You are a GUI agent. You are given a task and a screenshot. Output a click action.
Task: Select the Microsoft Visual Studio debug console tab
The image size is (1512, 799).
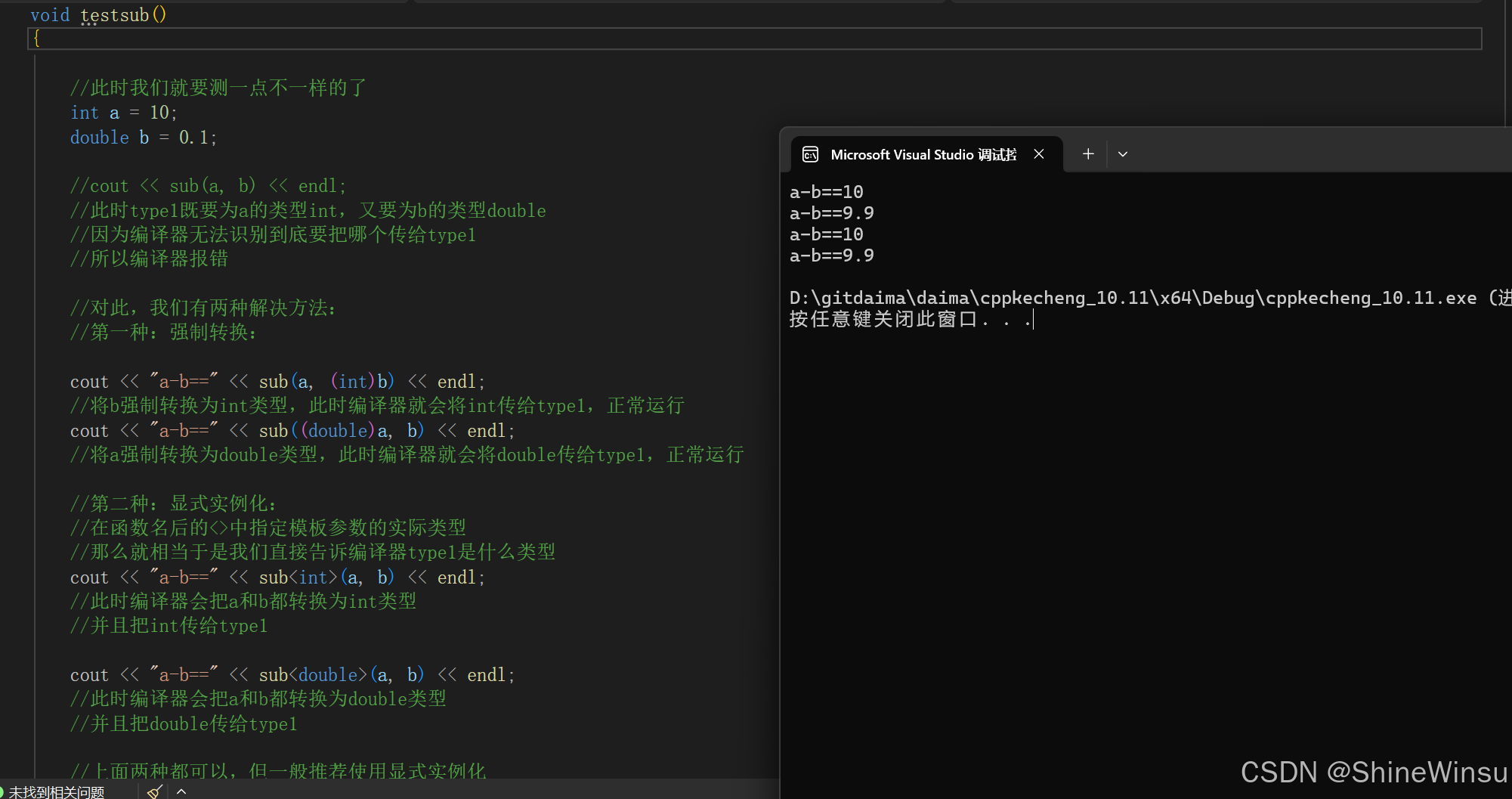[923, 155]
